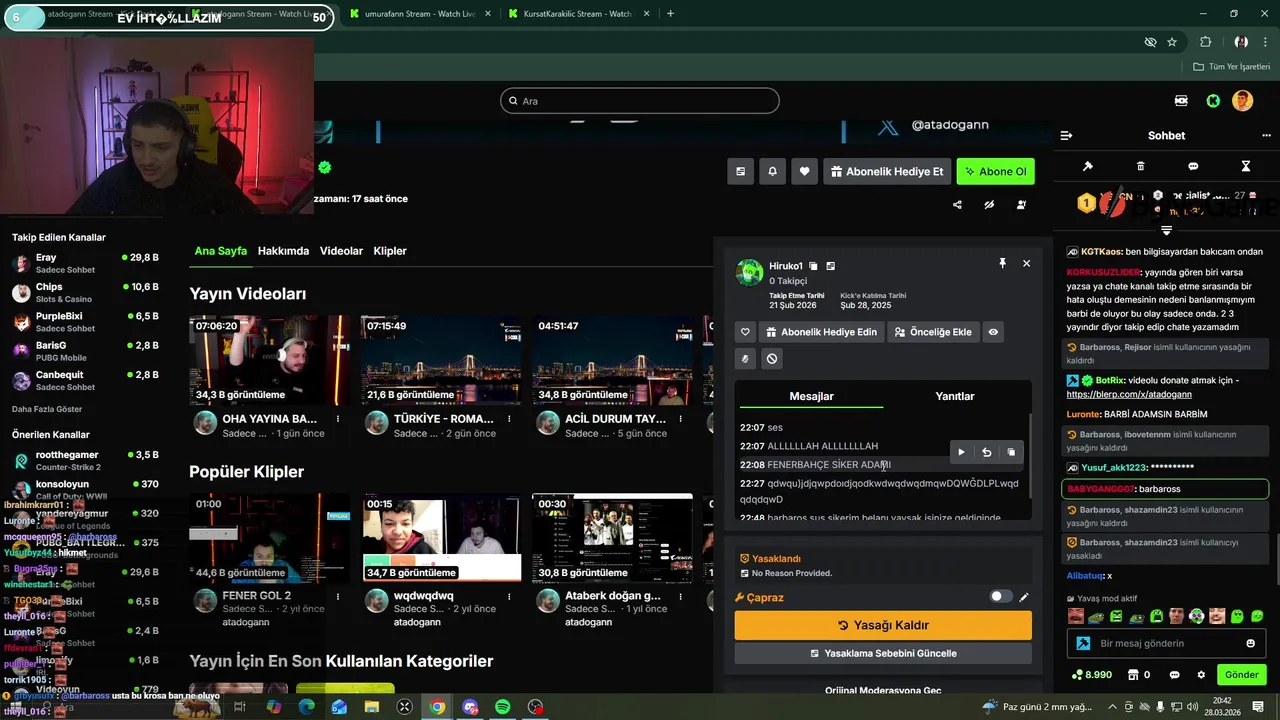Open Discord from the taskbar
The width and height of the screenshot is (1280, 720).
pyautogui.click(x=470, y=707)
